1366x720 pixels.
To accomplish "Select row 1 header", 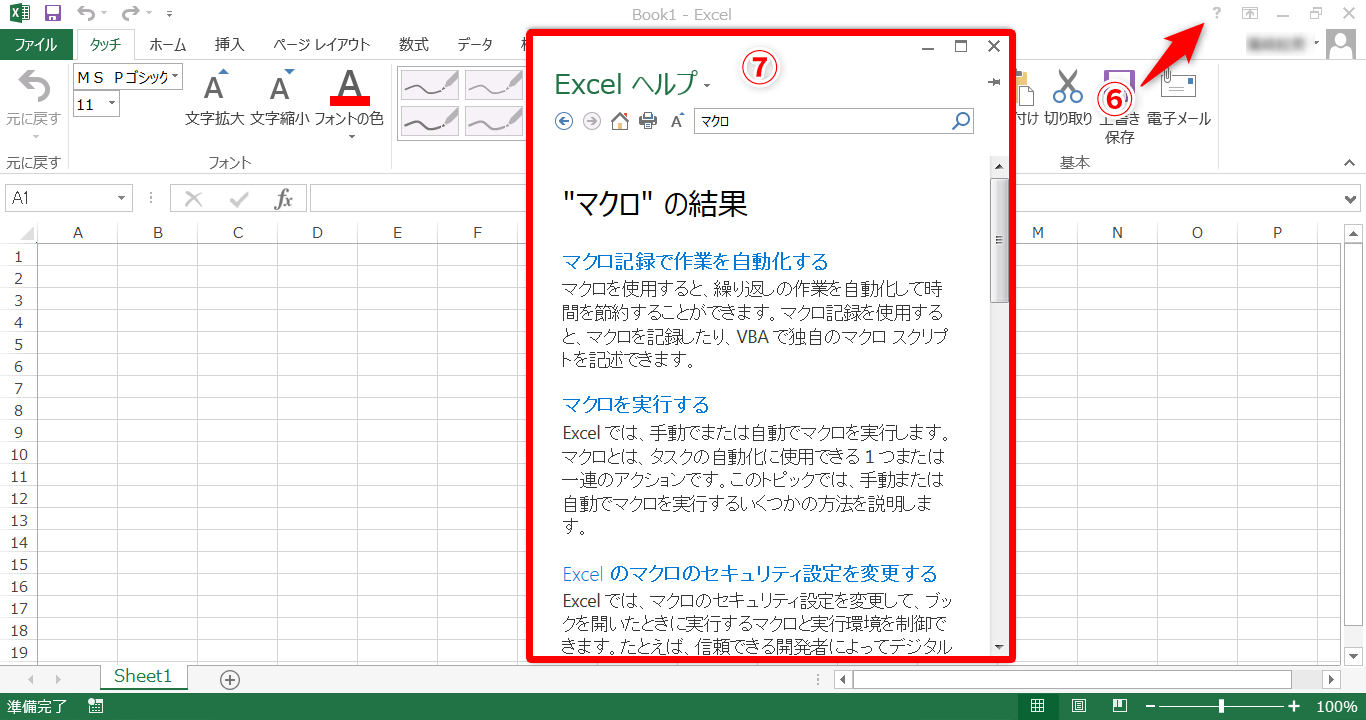I will [x=18, y=256].
